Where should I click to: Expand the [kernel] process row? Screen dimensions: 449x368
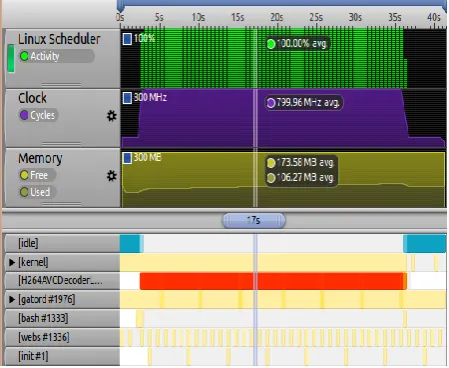[x=12, y=262]
